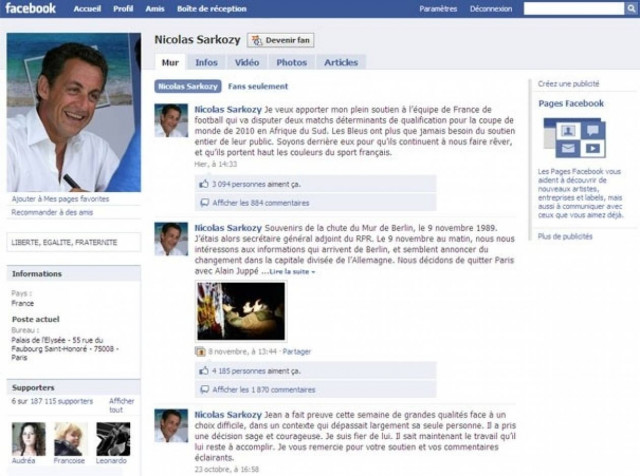This screenshot has width=640, height=476.
Task: Click Plus de publicités link
Action: coord(565,236)
